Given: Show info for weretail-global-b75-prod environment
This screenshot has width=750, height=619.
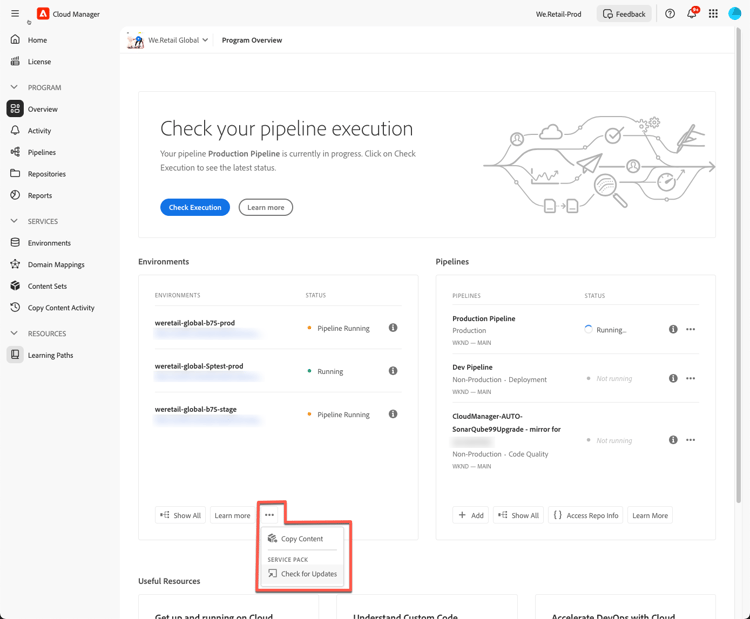Looking at the screenshot, I should 393,328.
